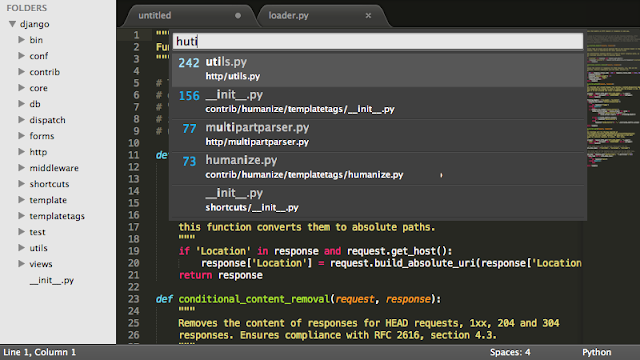
Task: Change the Python syntax in status bar
Action: [597, 352]
